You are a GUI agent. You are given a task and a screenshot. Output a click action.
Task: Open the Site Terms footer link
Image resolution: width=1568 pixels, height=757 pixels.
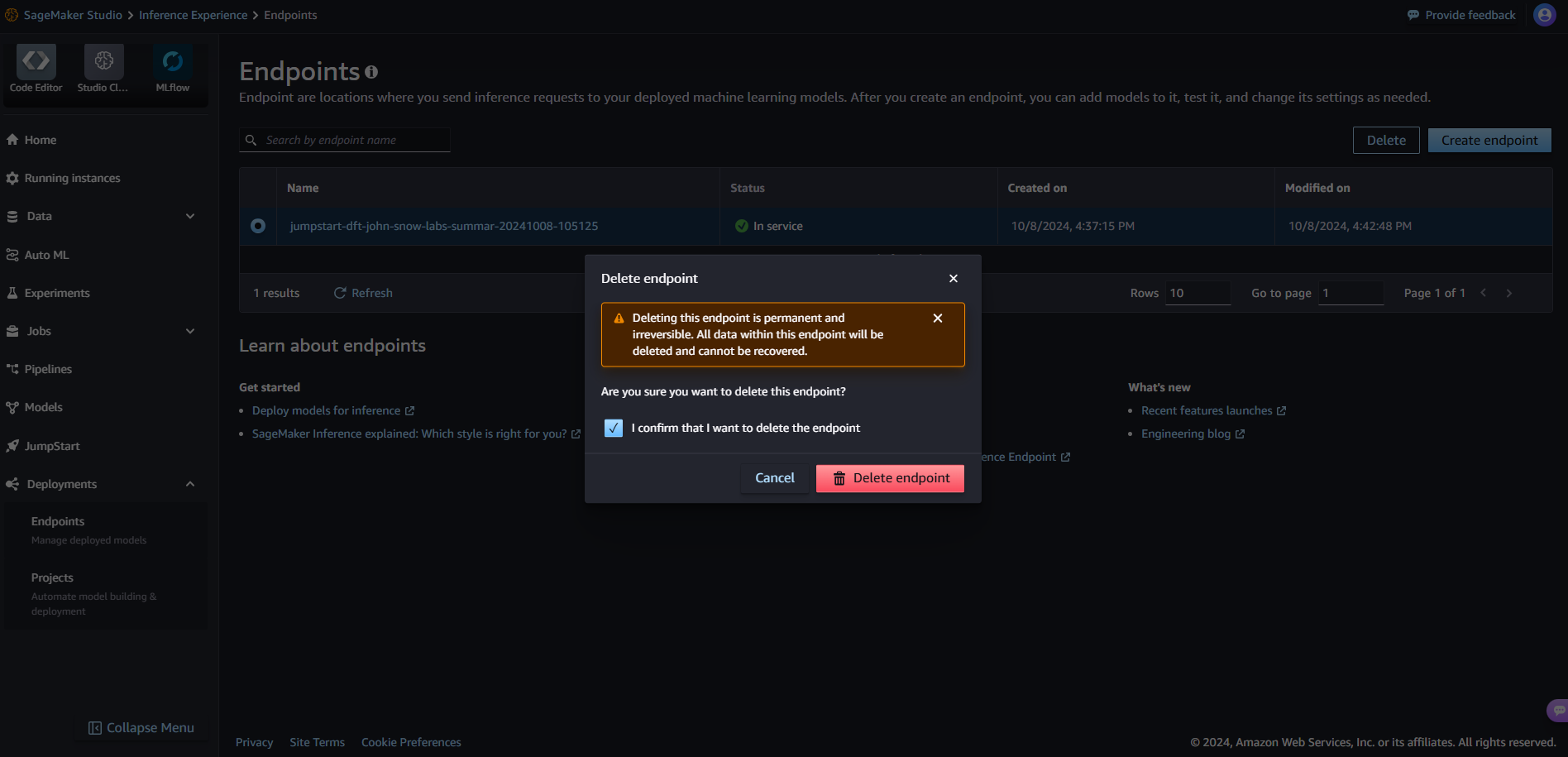[x=318, y=742]
